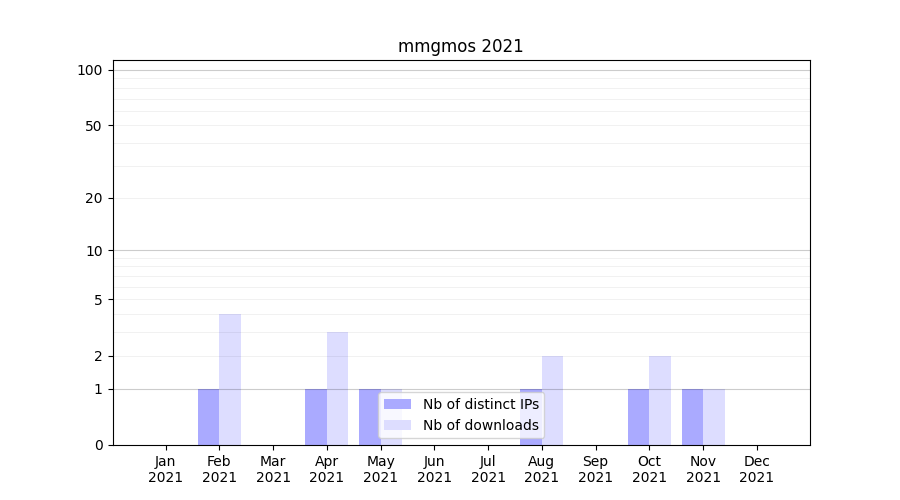Pick the Oct 2021 downloads bar
900x500 pixels.
click(x=660, y=400)
